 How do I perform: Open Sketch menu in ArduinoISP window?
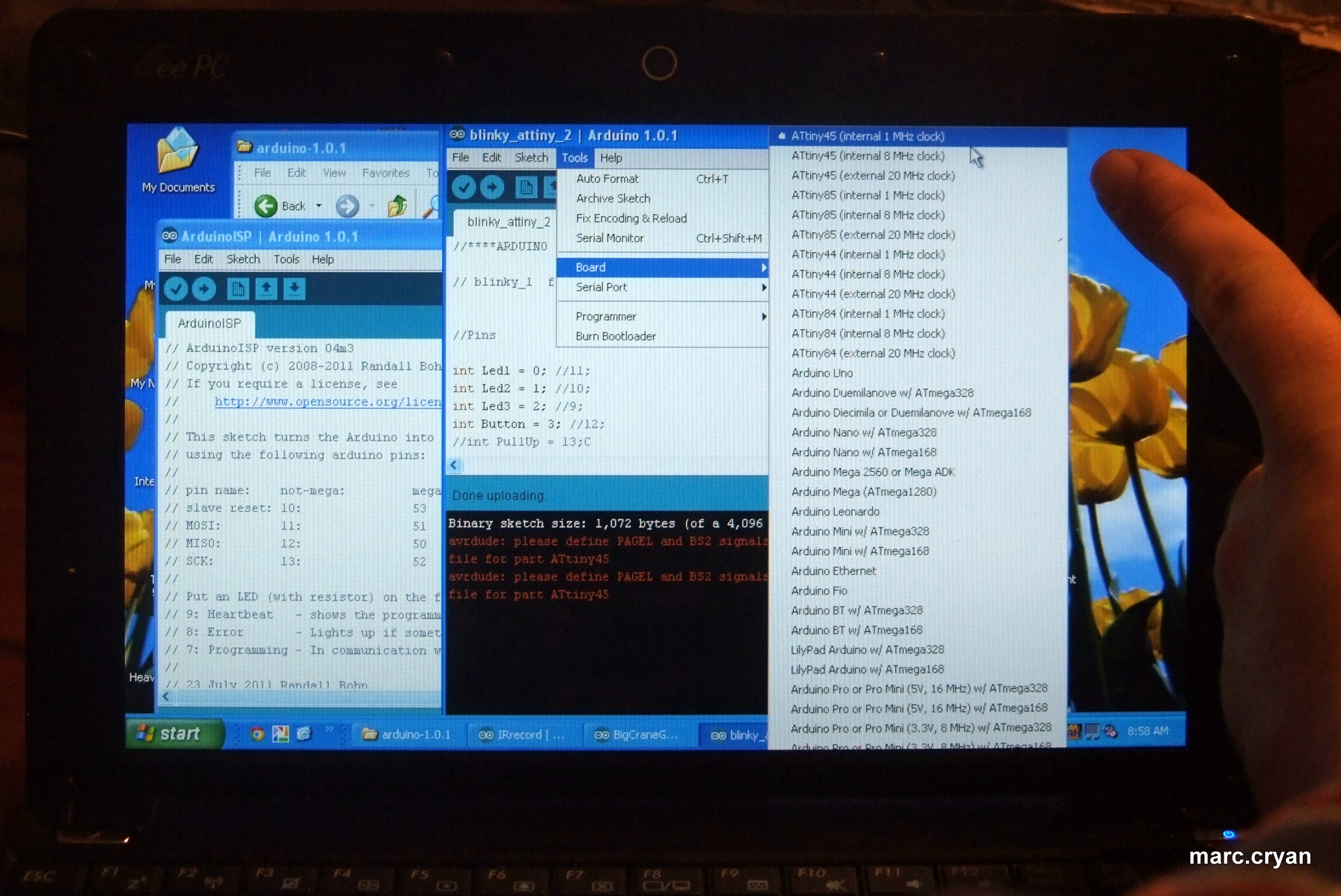(x=243, y=259)
